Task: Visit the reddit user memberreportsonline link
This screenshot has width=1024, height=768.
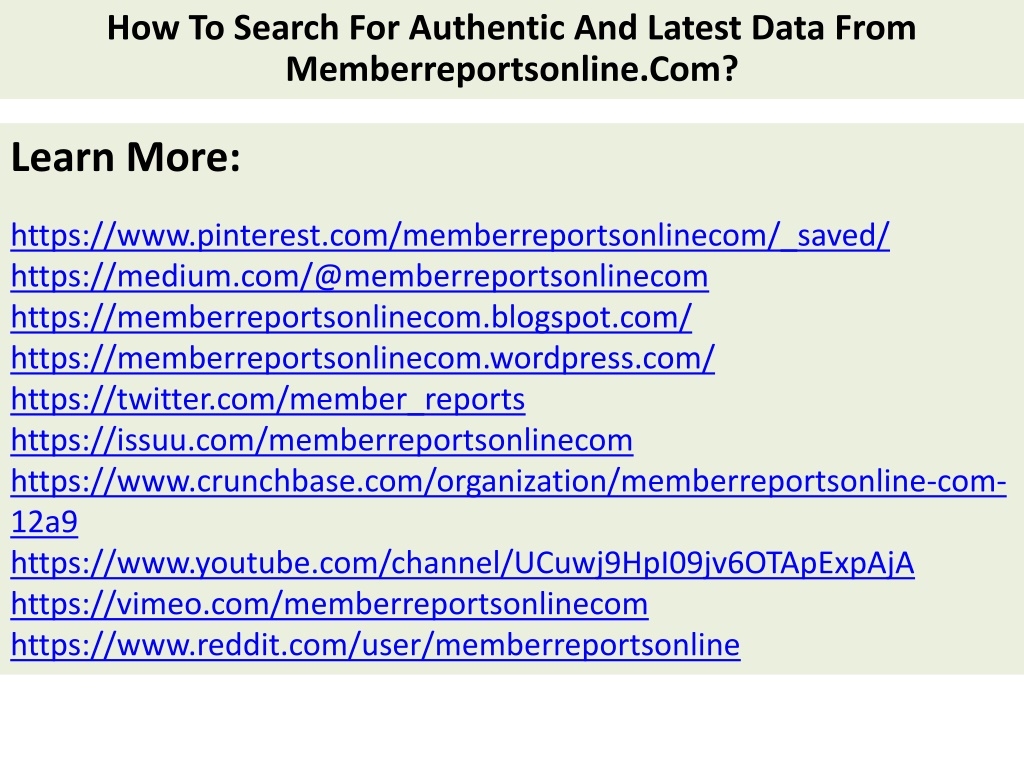Action: point(376,645)
